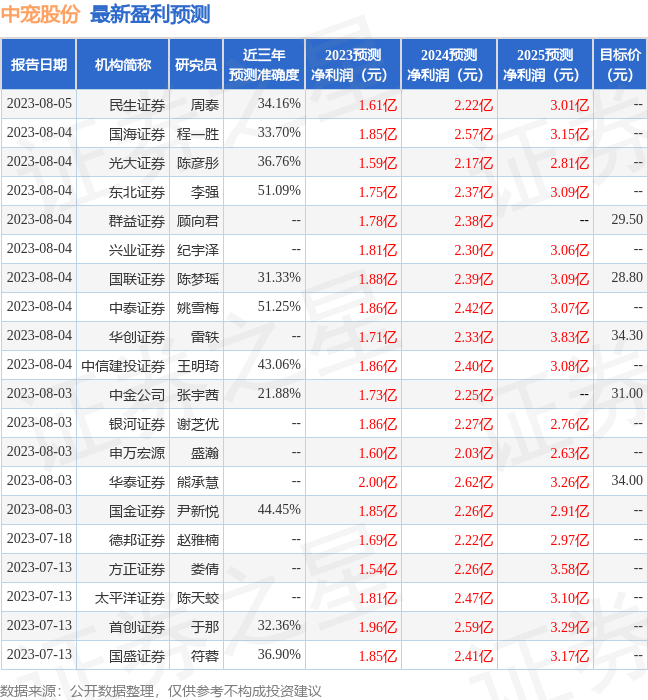The image size is (648, 700).
Task: Click accuracy value 51.09%
Action: pyautogui.click(x=279, y=191)
